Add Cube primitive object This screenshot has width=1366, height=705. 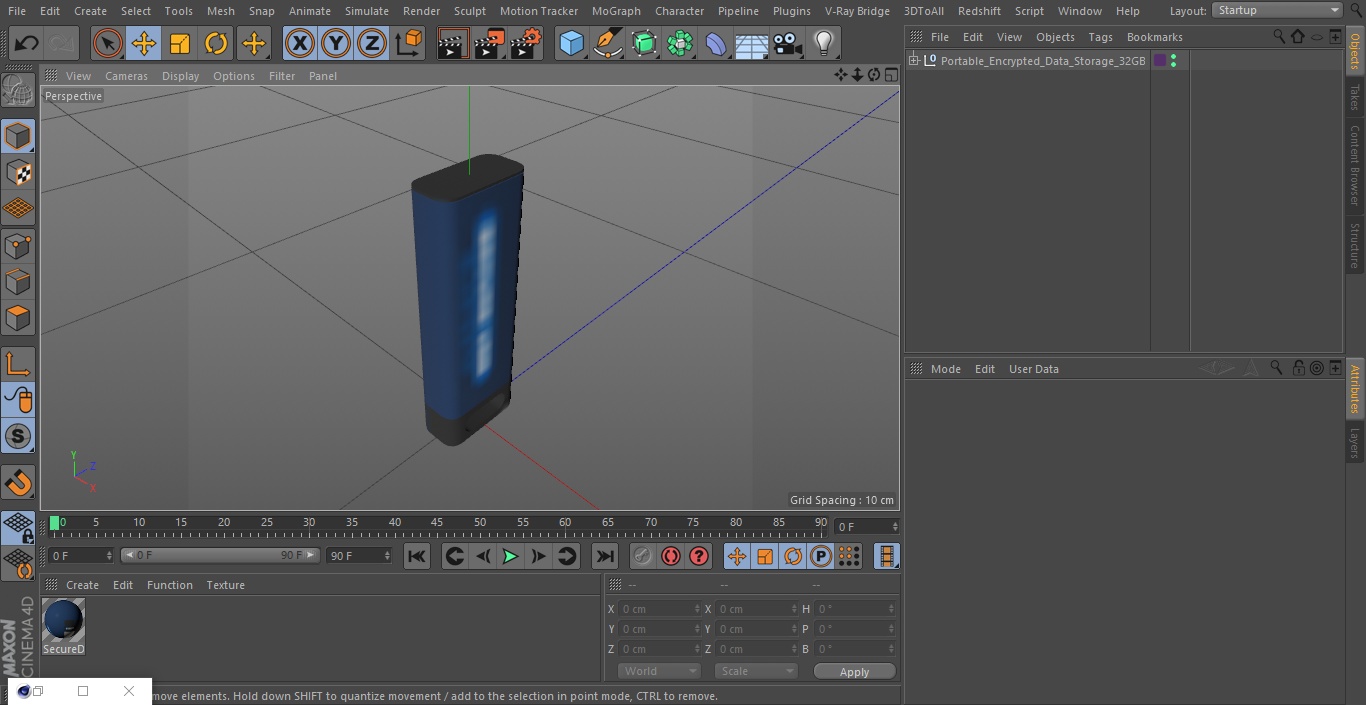[x=571, y=43]
